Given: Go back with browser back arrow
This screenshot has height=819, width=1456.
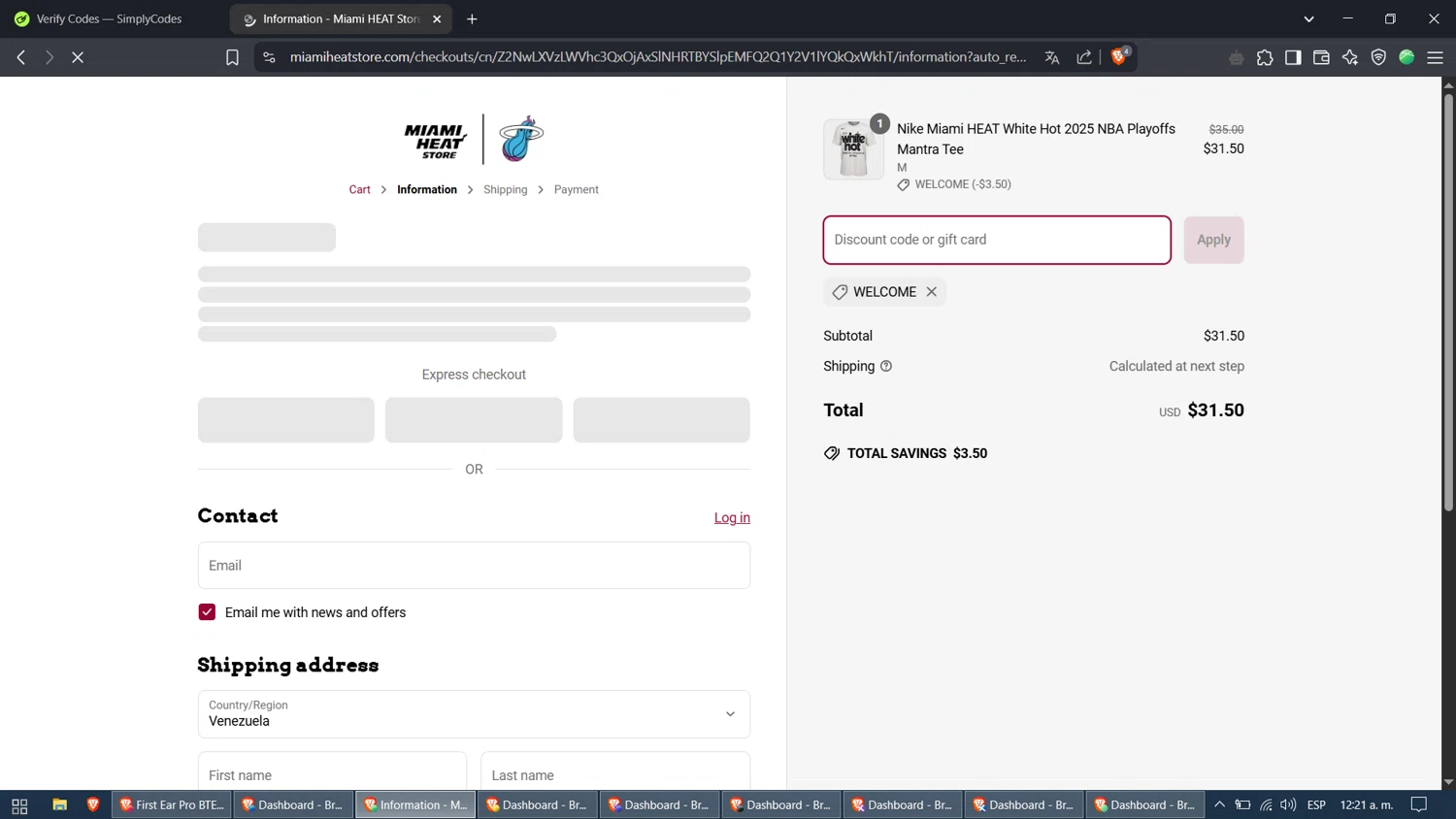Looking at the screenshot, I should (x=21, y=57).
